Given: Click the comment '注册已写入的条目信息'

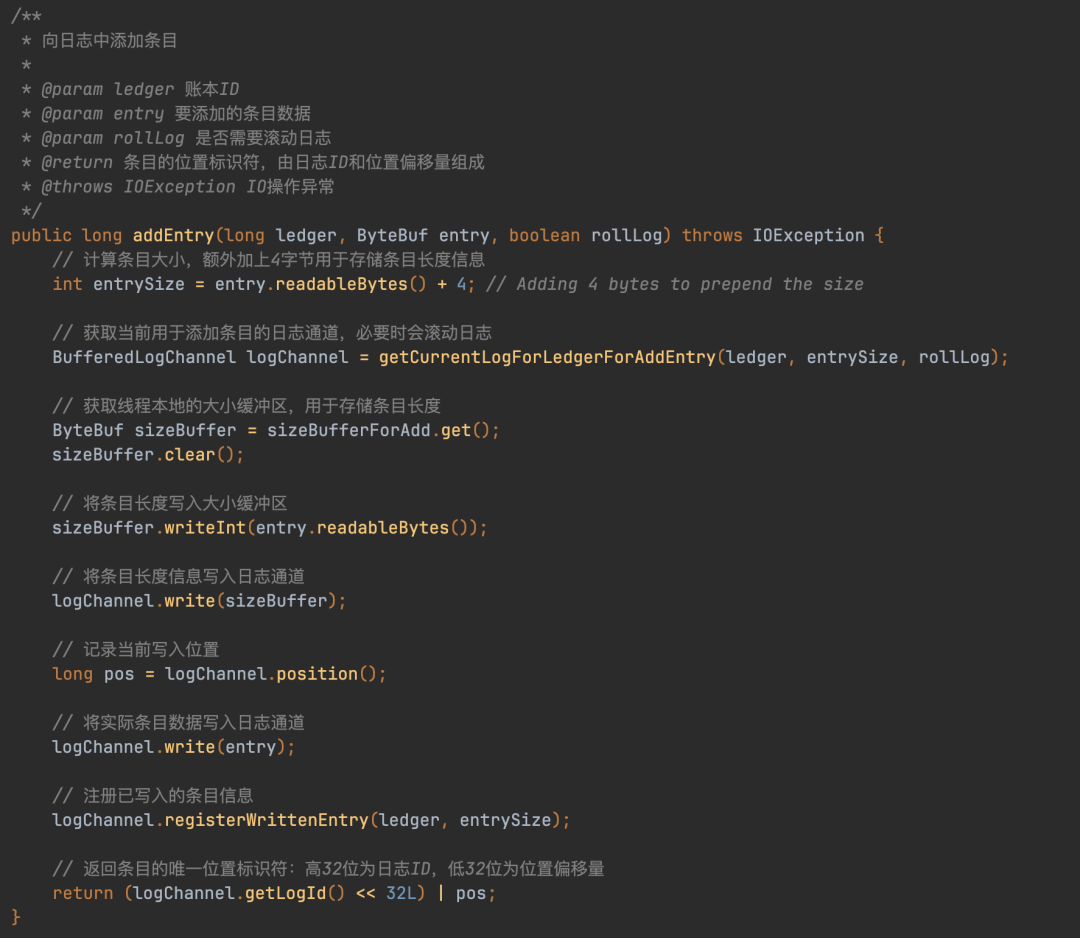Looking at the screenshot, I should (x=153, y=796).
